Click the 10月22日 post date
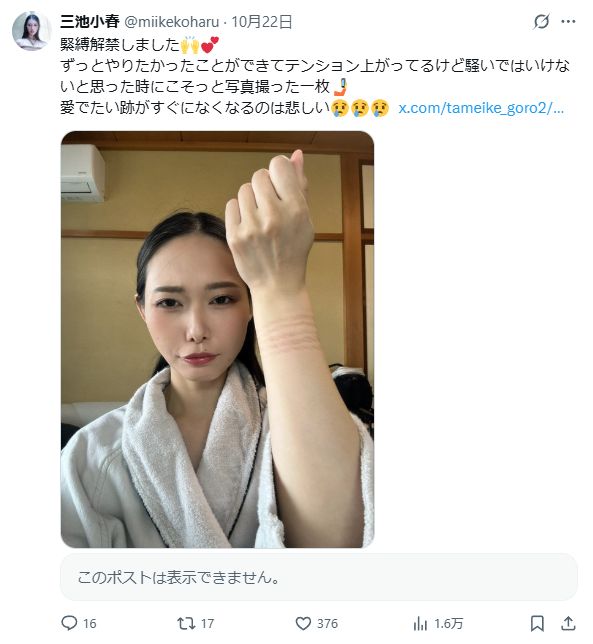 pos(262,22)
